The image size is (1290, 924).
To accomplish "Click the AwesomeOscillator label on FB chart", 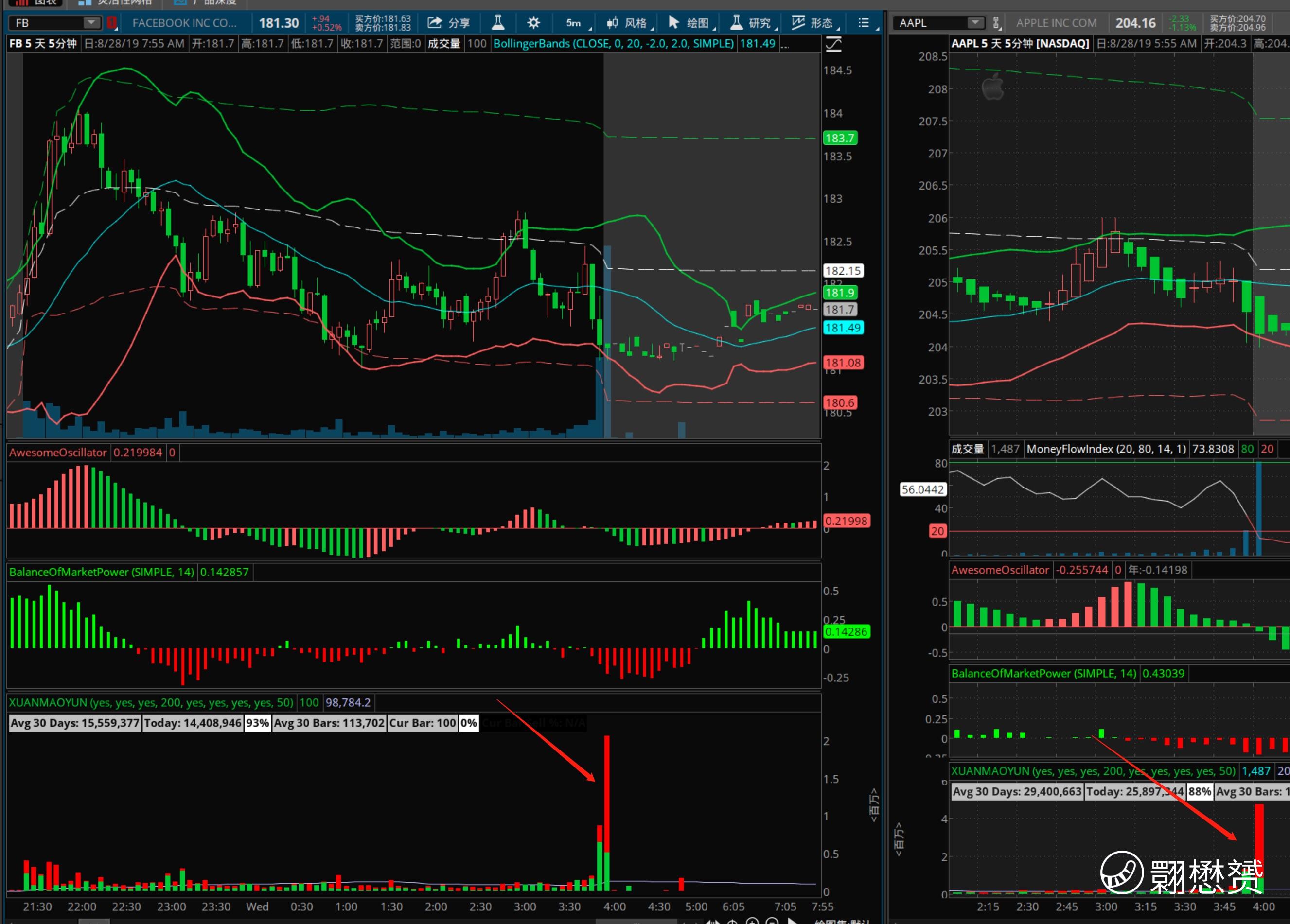I will [x=58, y=453].
